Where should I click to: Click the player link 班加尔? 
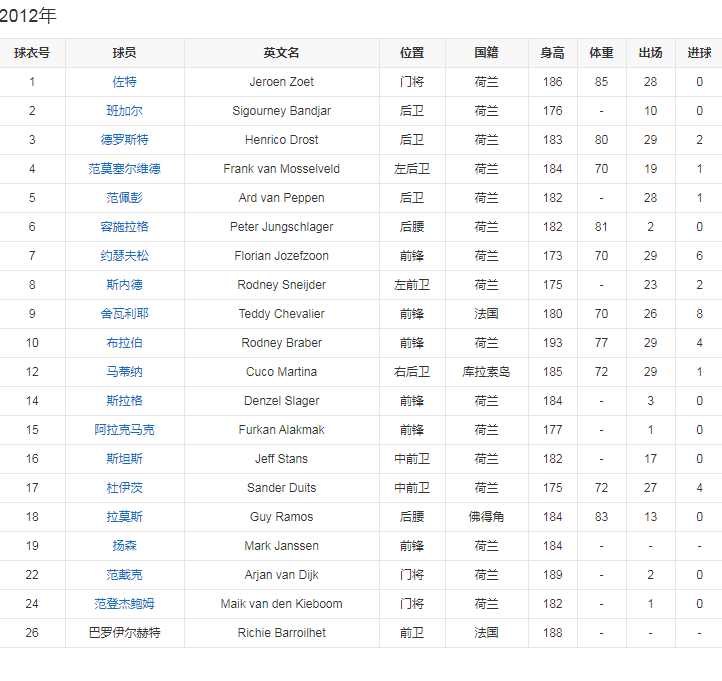125,111
